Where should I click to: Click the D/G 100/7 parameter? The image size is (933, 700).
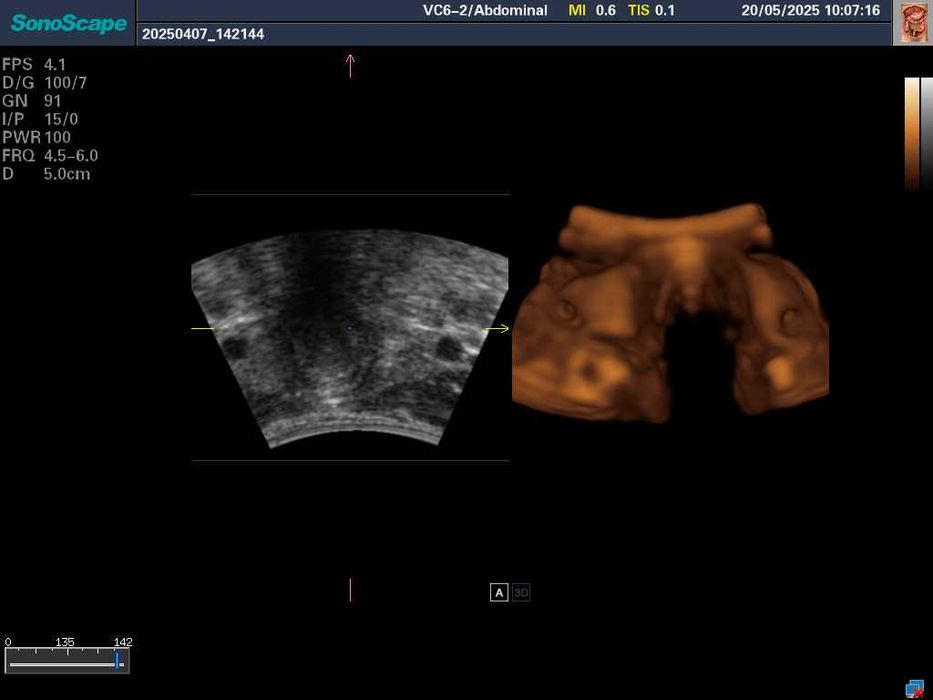point(45,83)
